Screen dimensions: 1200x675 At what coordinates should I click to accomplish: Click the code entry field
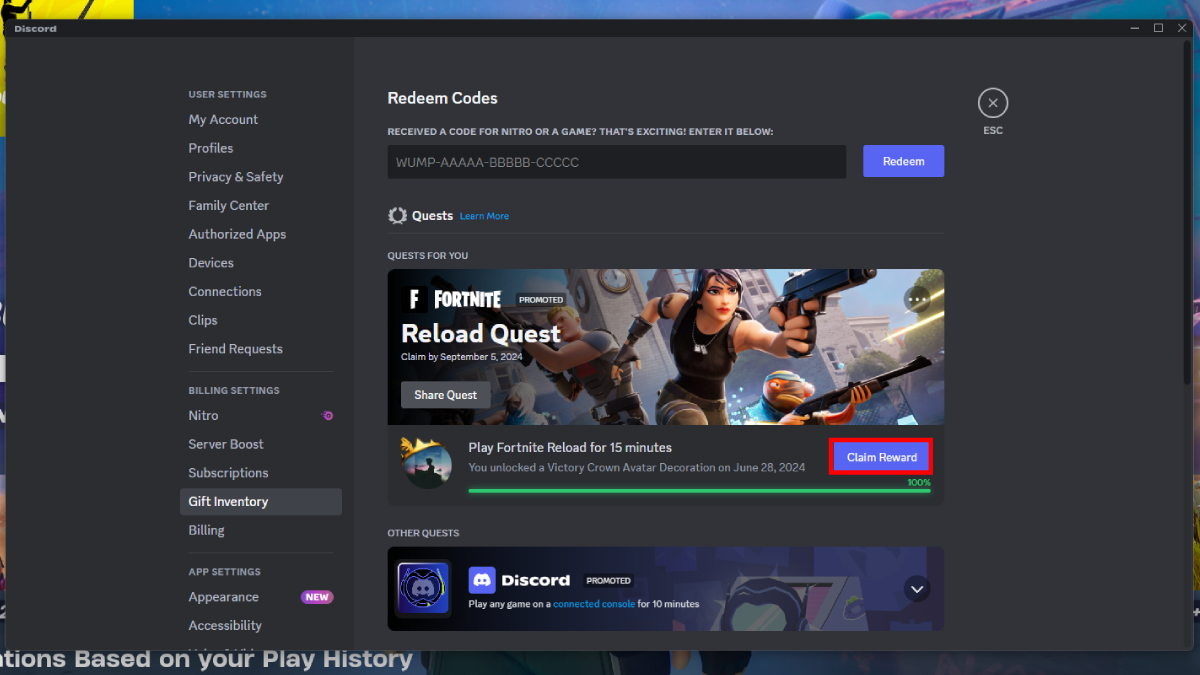(x=616, y=161)
